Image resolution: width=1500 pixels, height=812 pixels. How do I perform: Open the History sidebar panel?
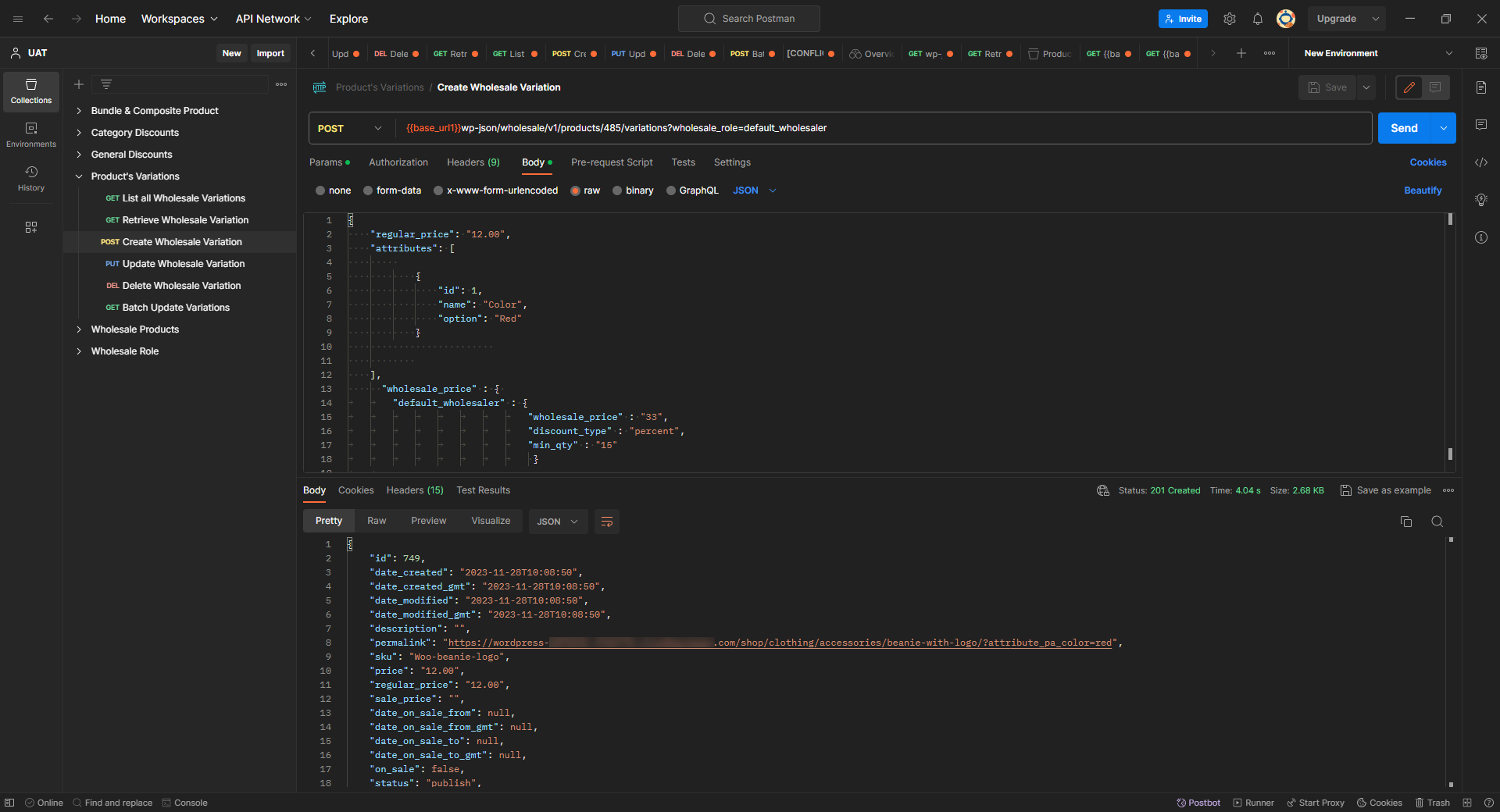pos(31,179)
